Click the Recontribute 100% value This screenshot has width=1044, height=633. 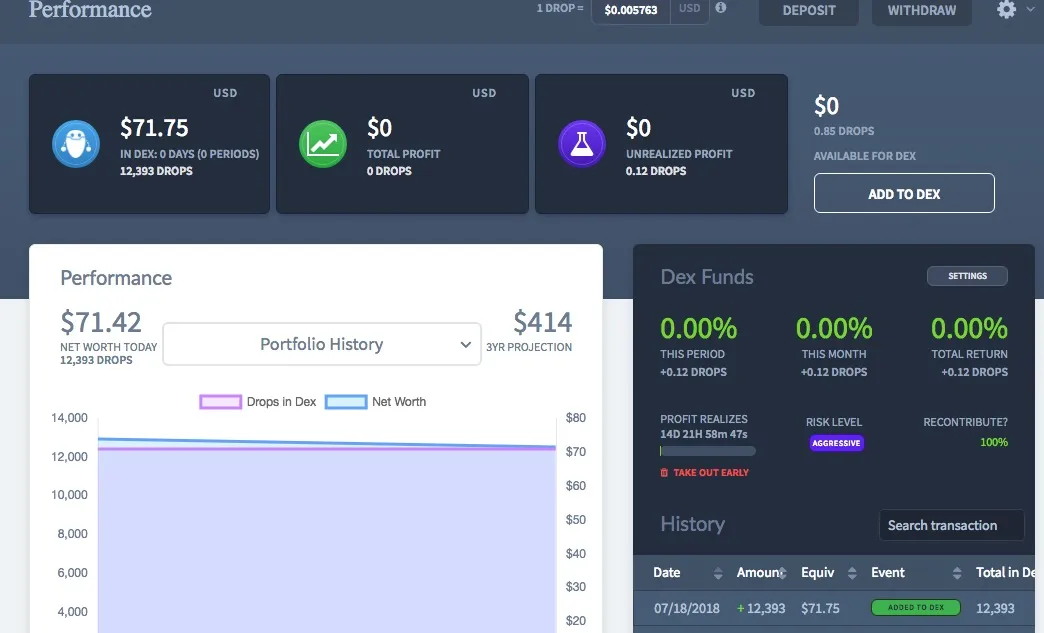click(x=993, y=442)
